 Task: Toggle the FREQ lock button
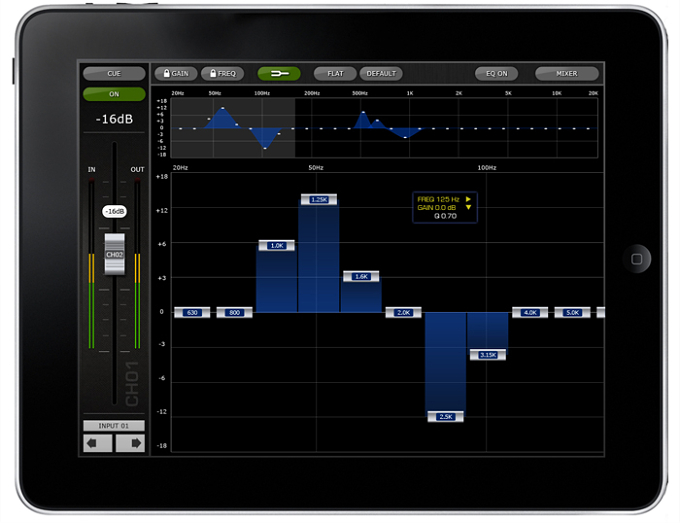click(x=222, y=73)
